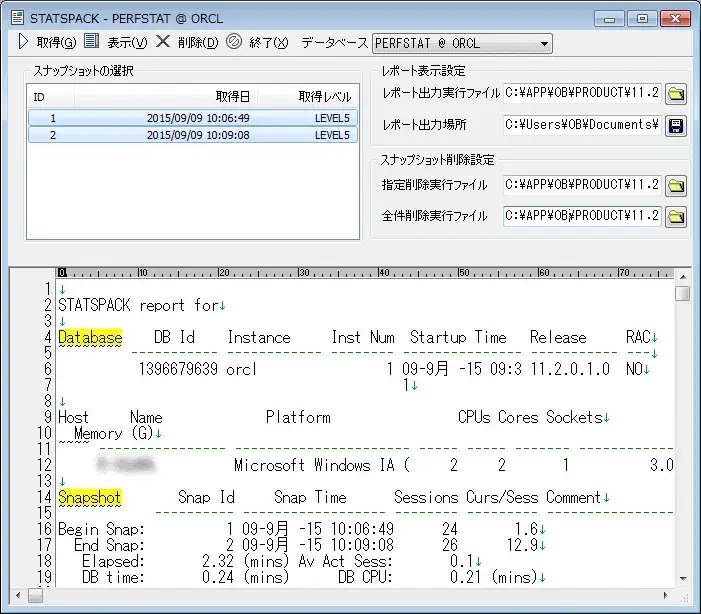Click the ID column header

40,97
